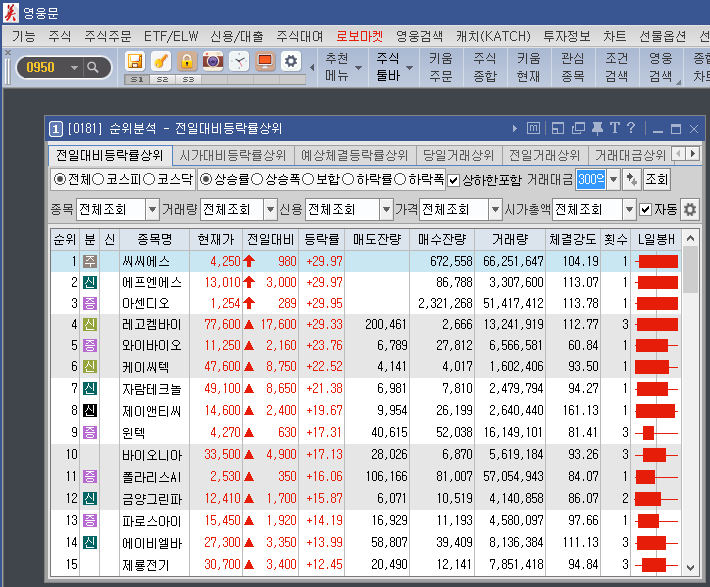Select the 보합 radio button
This screenshot has width=710, height=587.
coord(308,179)
